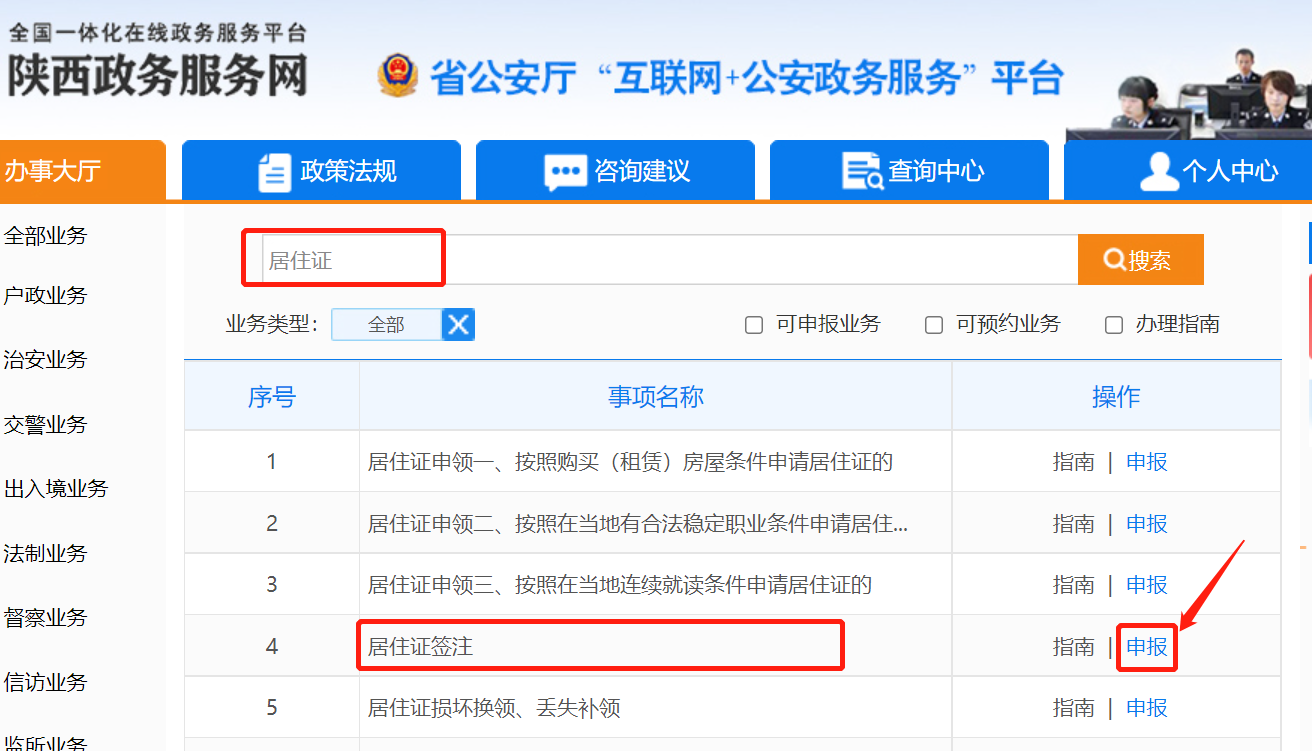This screenshot has height=751, width=1312.
Task: Click the magnifier icon in 搜索 button
Action: pyautogui.click(x=1114, y=260)
